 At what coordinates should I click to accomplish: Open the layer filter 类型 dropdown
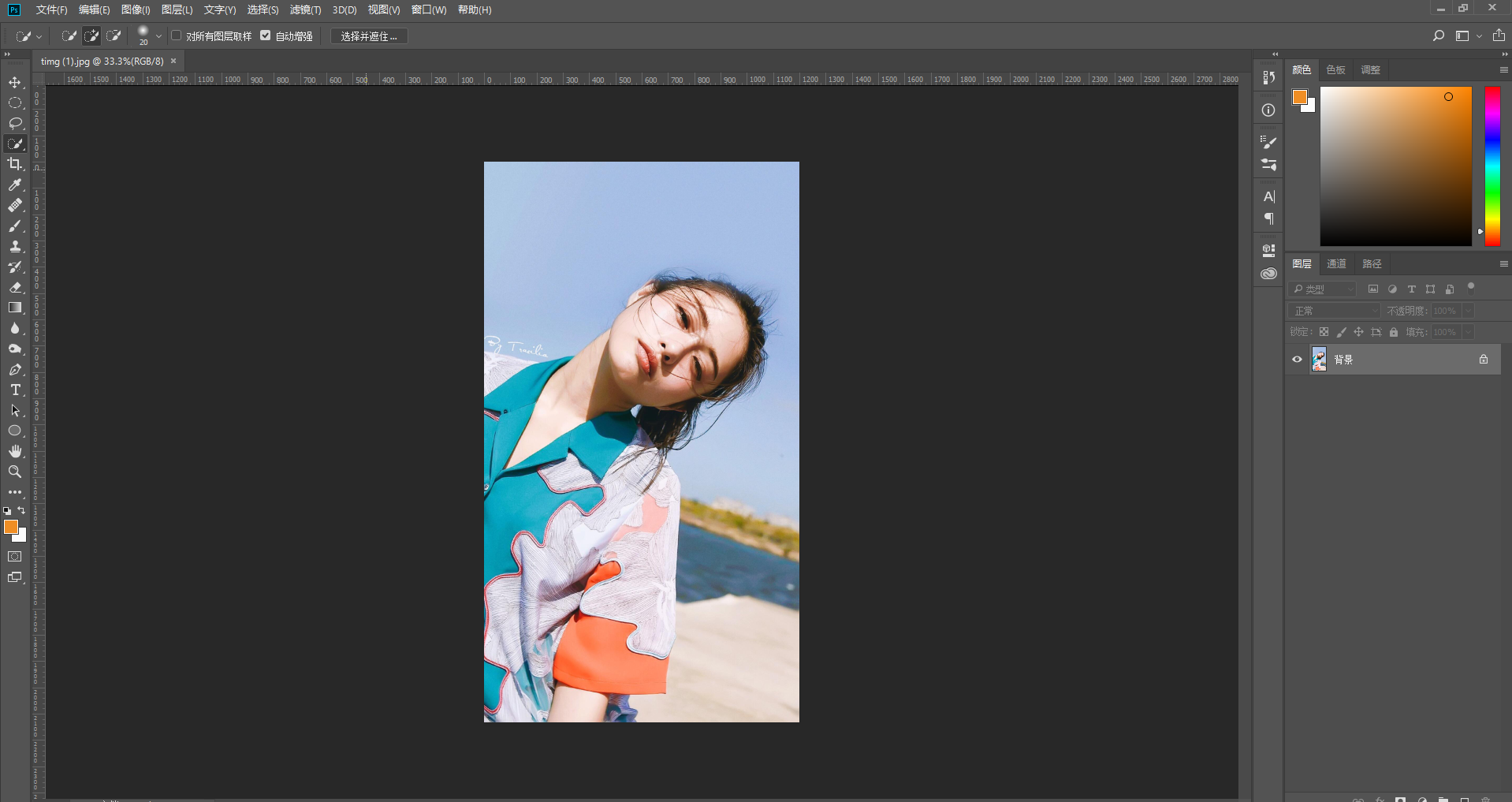1323,289
